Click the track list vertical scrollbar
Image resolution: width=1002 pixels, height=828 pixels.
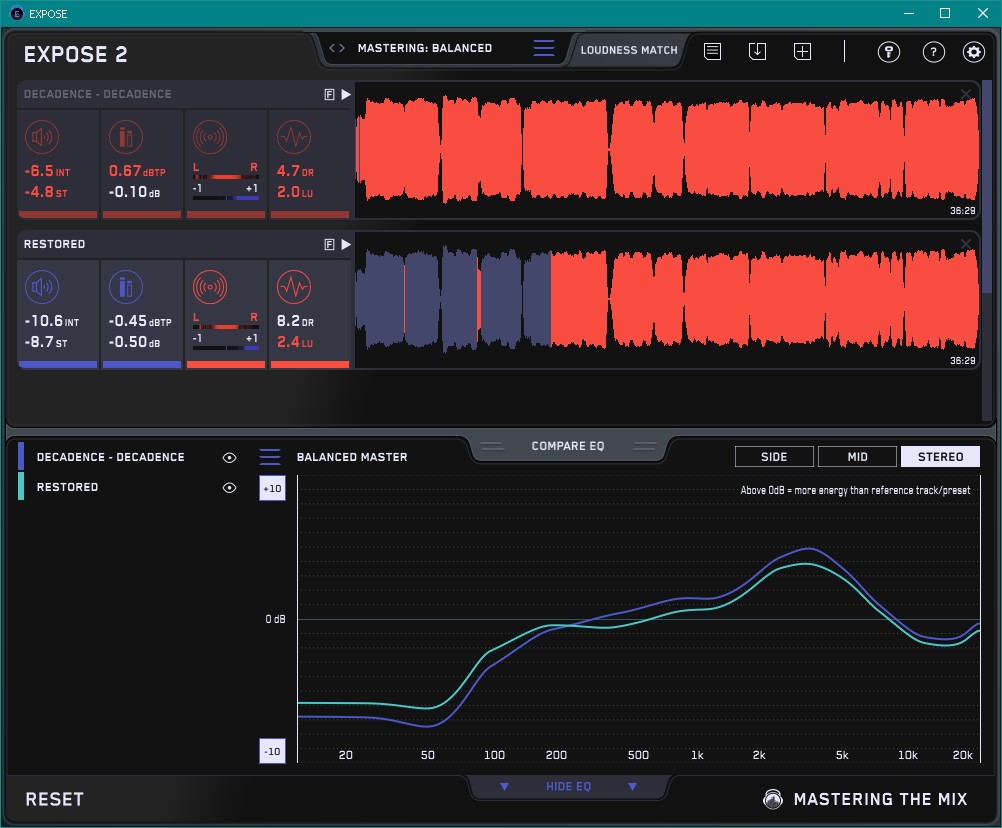987,185
